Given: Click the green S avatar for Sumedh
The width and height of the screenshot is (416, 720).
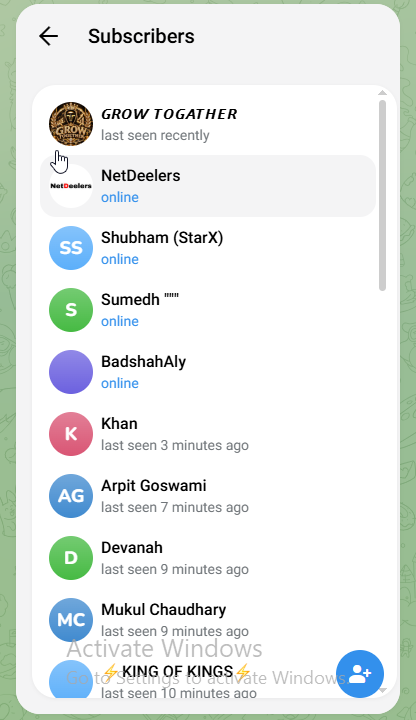Looking at the screenshot, I should coord(71,310).
